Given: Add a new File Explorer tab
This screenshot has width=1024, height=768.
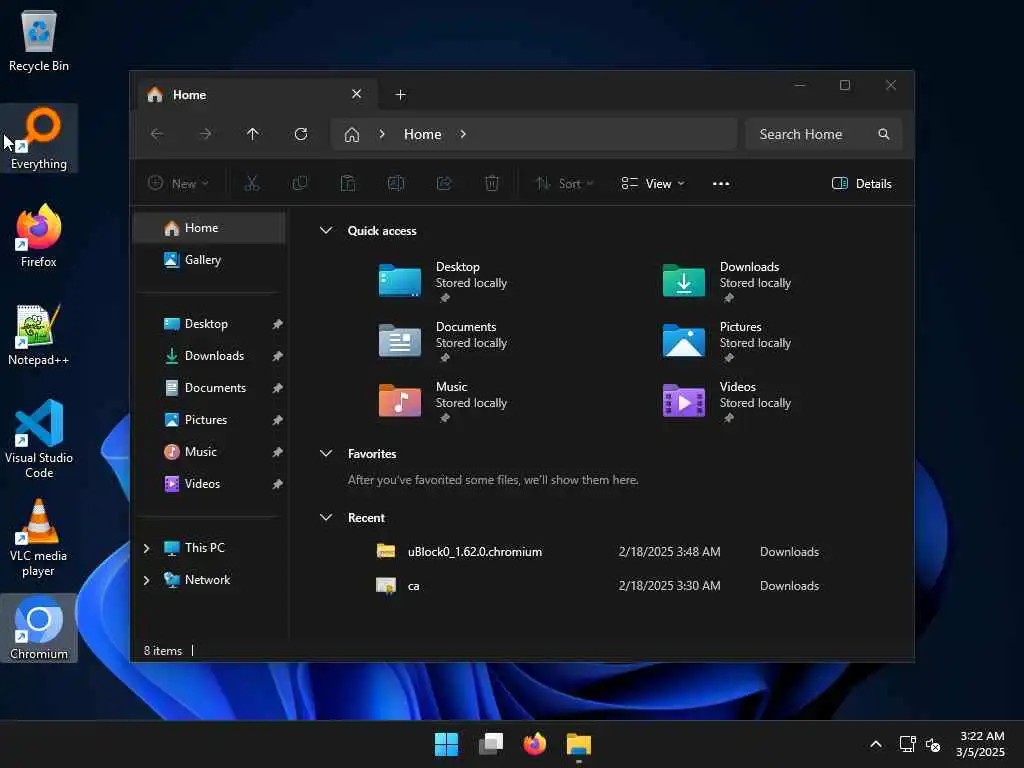Looking at the screenshot, I should (x=400, y=95).
